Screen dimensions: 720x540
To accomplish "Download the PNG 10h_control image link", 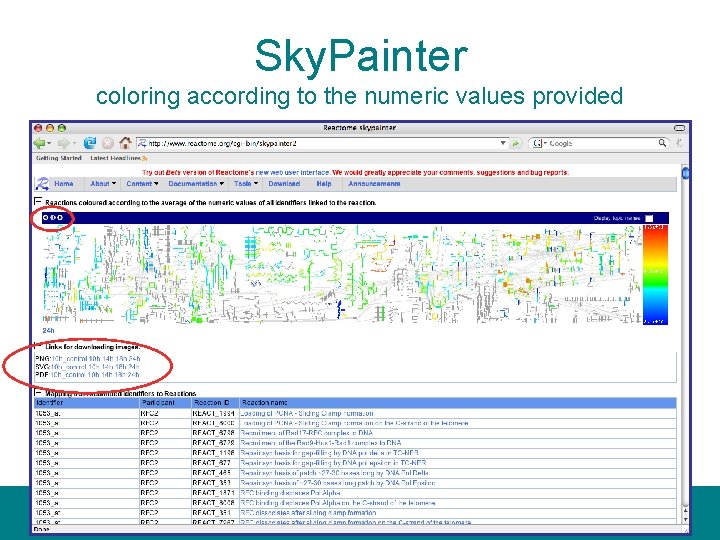I will tap(69, 359).
